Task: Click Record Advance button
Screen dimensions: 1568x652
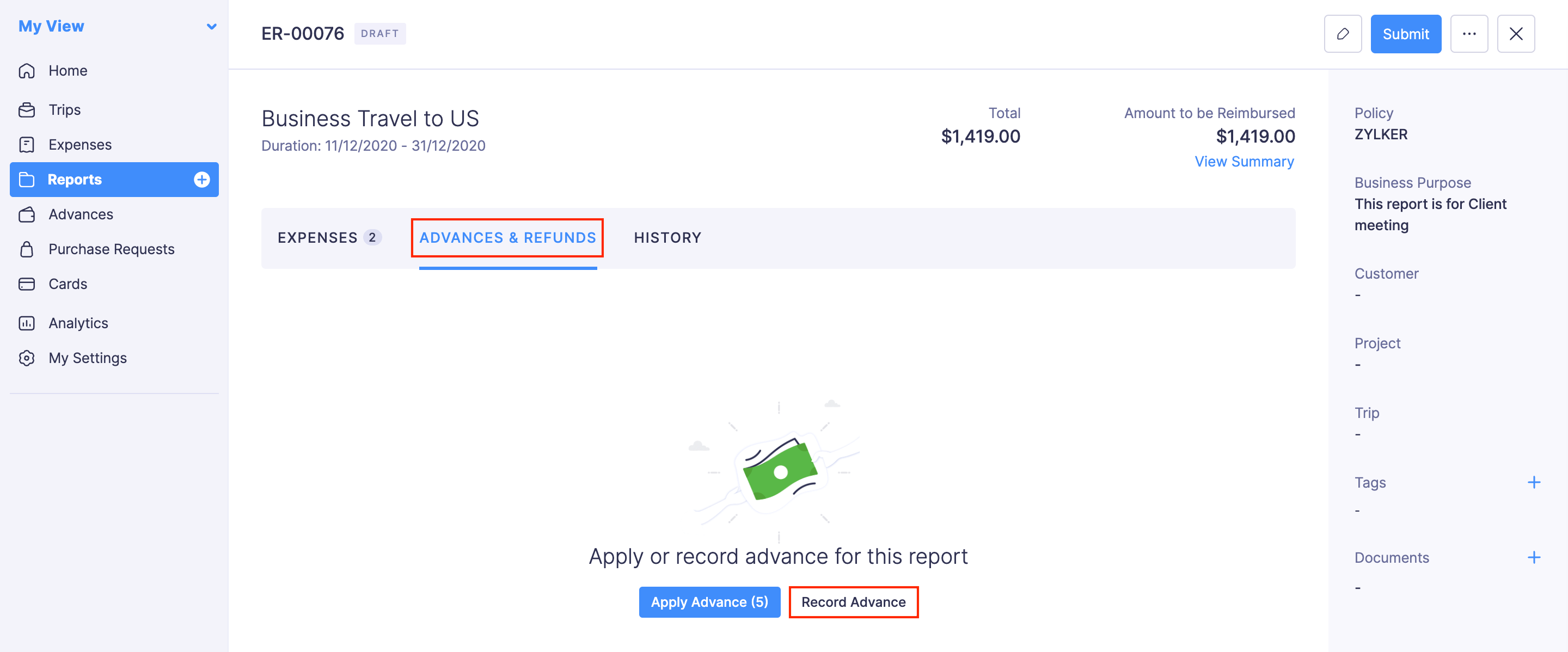Action: 853,602
